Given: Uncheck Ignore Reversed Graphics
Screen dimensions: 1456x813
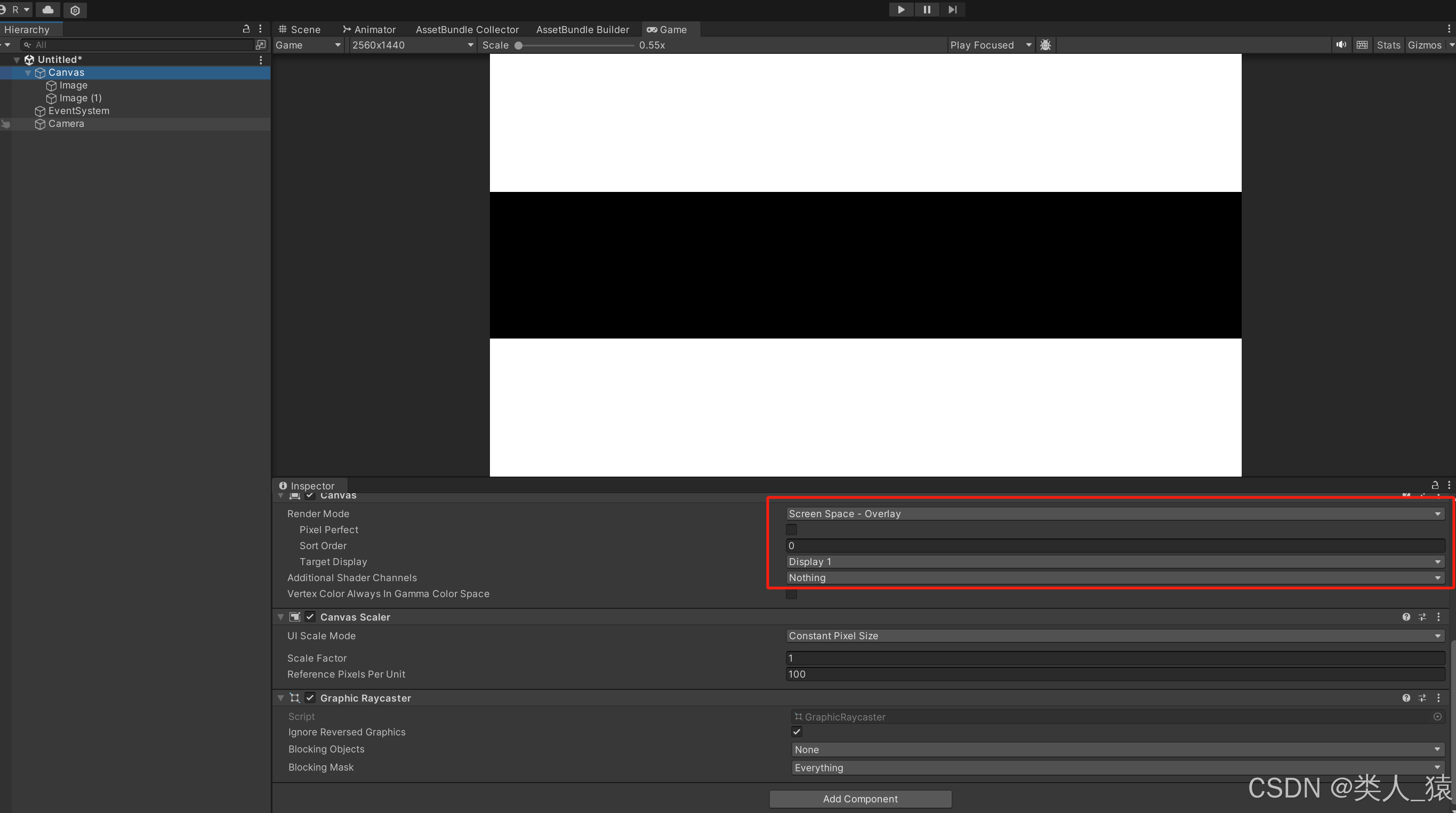Looking at the screenshot, I should tap(797, 731).
